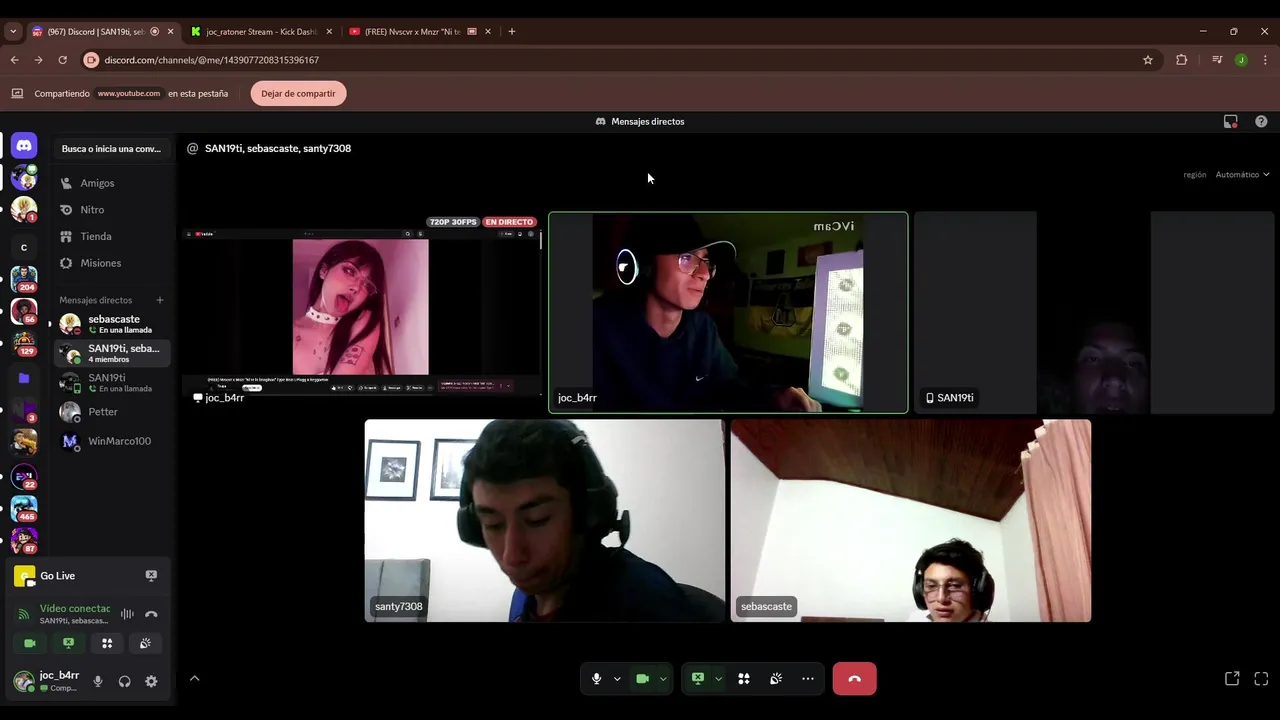
Task: Create a new DM with plus icon
Action: tap(159, 300)
